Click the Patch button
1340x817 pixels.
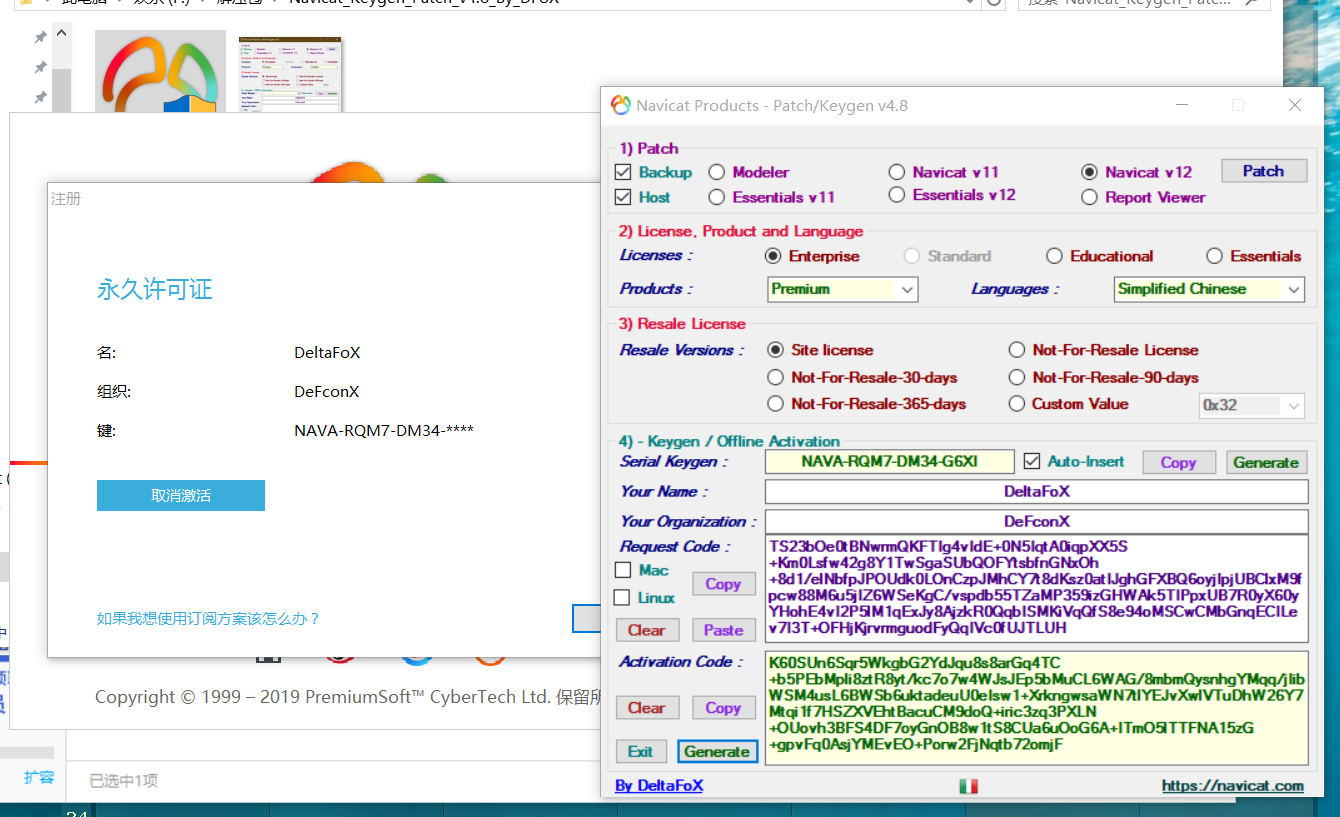[x=1263, y=171]
